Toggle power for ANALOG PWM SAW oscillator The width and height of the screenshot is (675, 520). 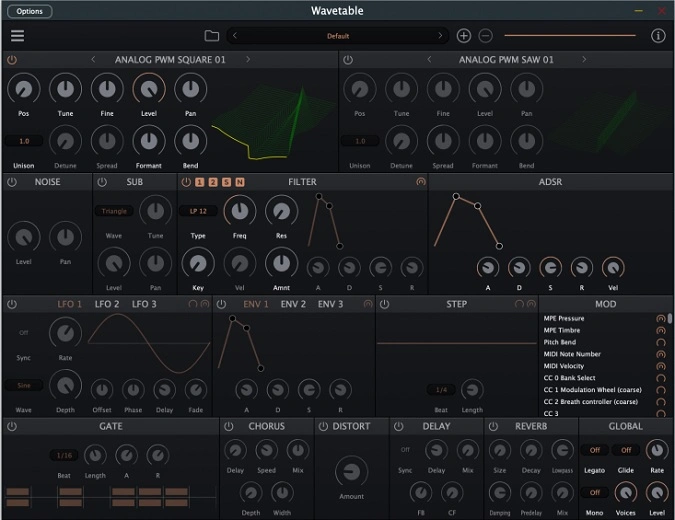[x=348, y=60]
